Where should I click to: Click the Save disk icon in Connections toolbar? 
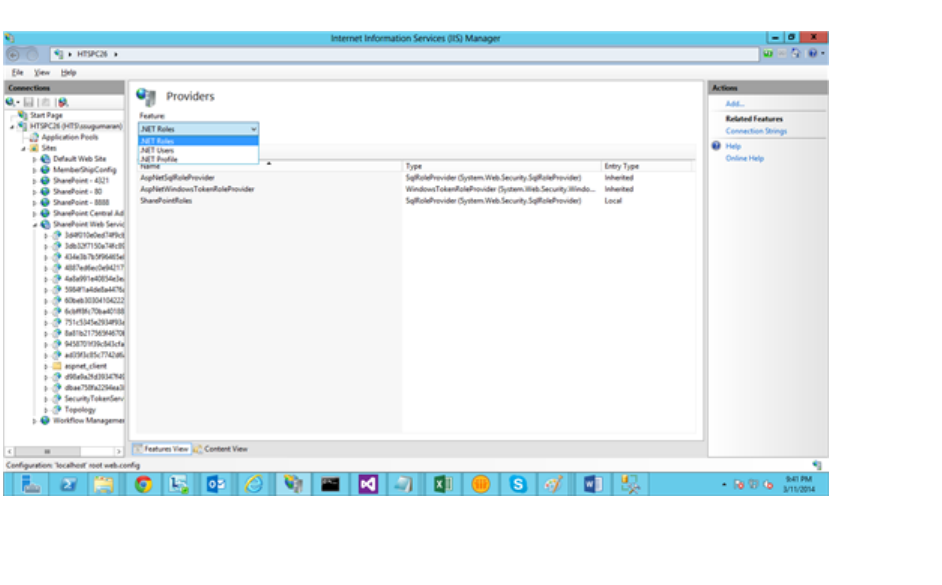28,102
